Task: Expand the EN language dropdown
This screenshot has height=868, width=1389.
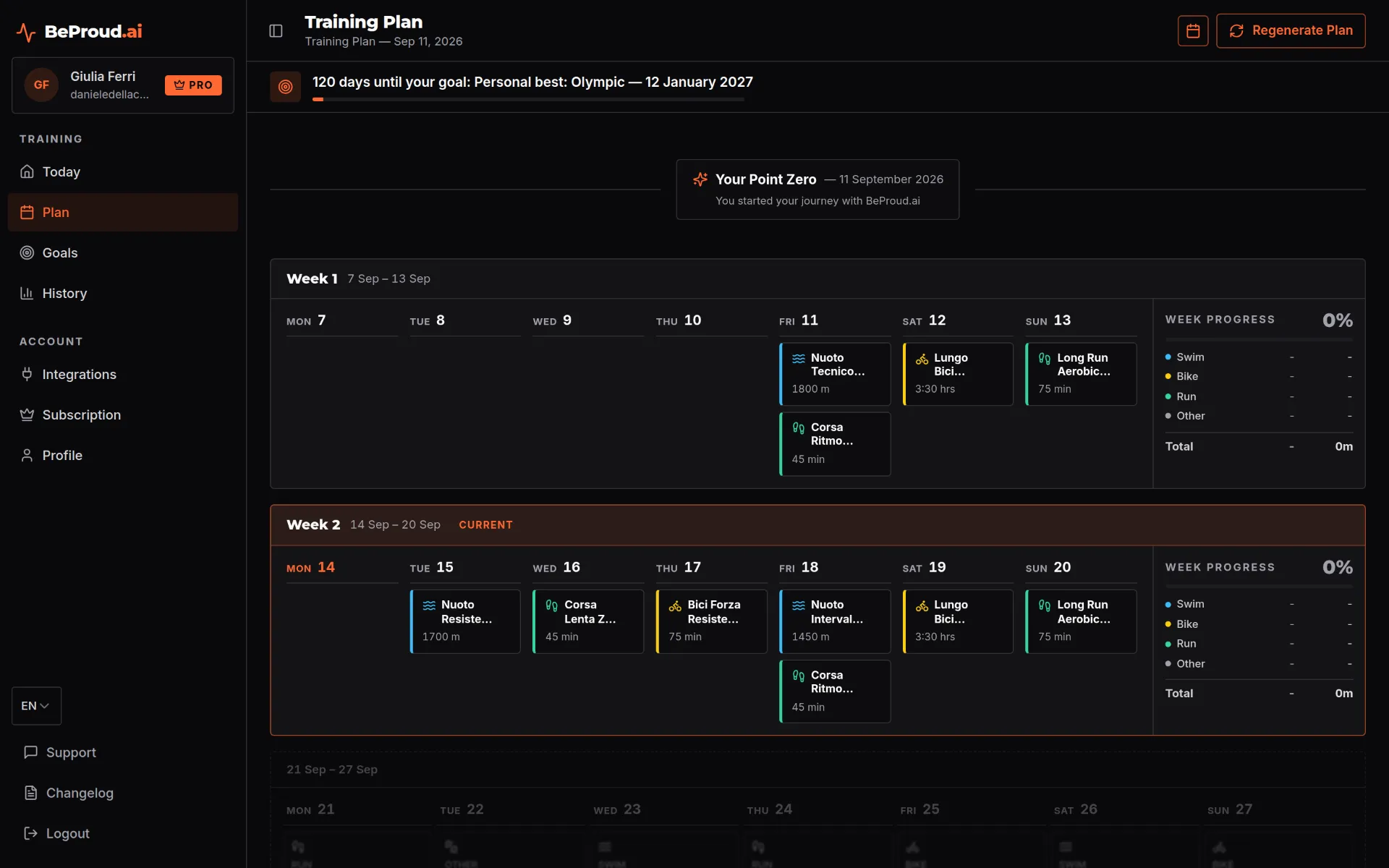Action: point(36,705)
